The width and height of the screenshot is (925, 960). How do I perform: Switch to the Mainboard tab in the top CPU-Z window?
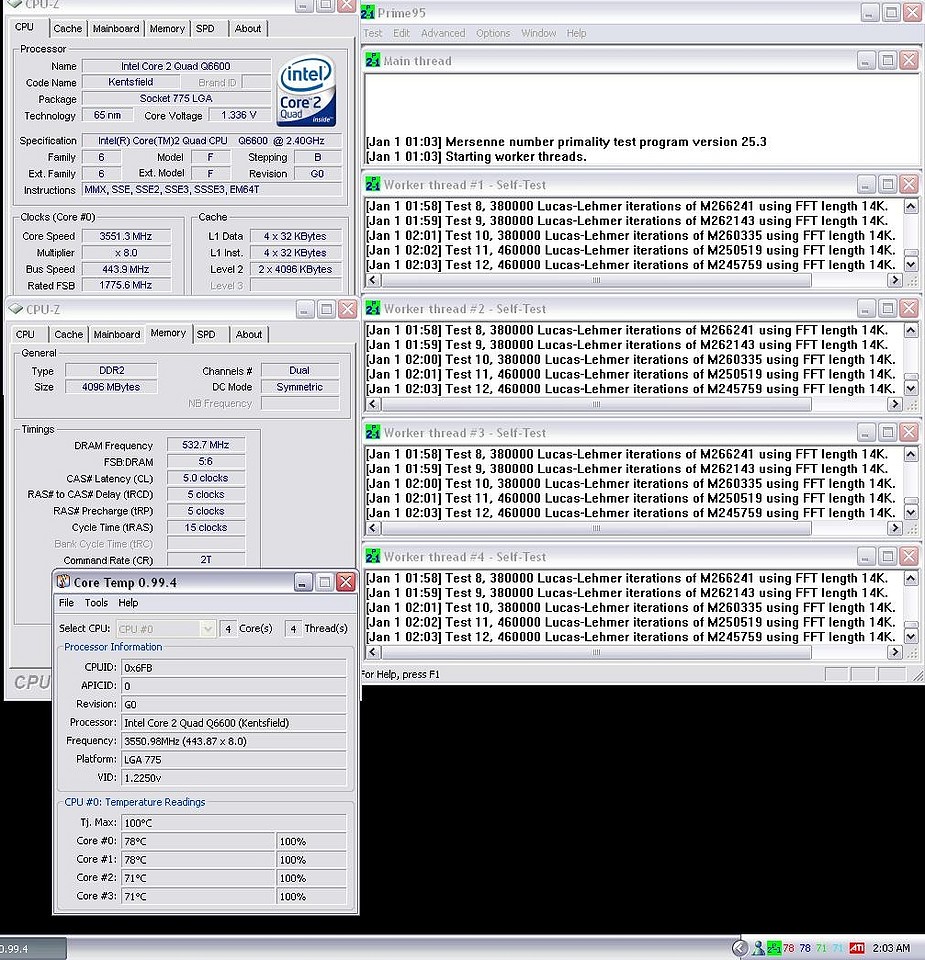tap(116, 28)
